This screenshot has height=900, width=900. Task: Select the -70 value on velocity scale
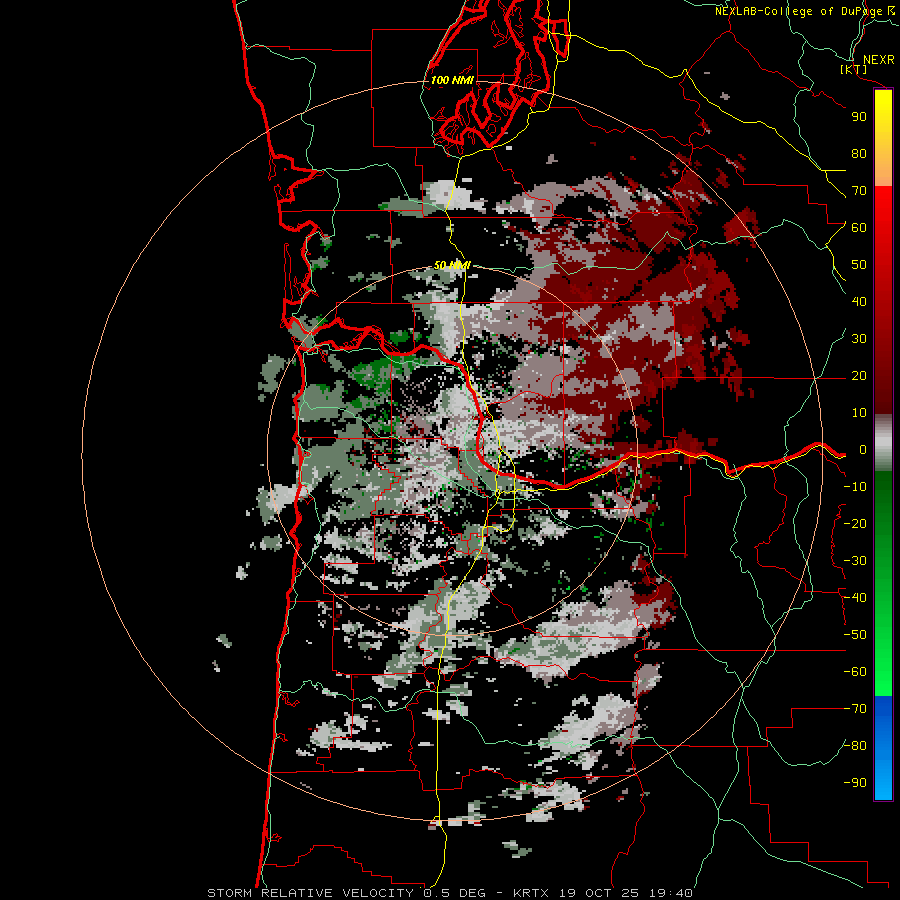(855, 709)
